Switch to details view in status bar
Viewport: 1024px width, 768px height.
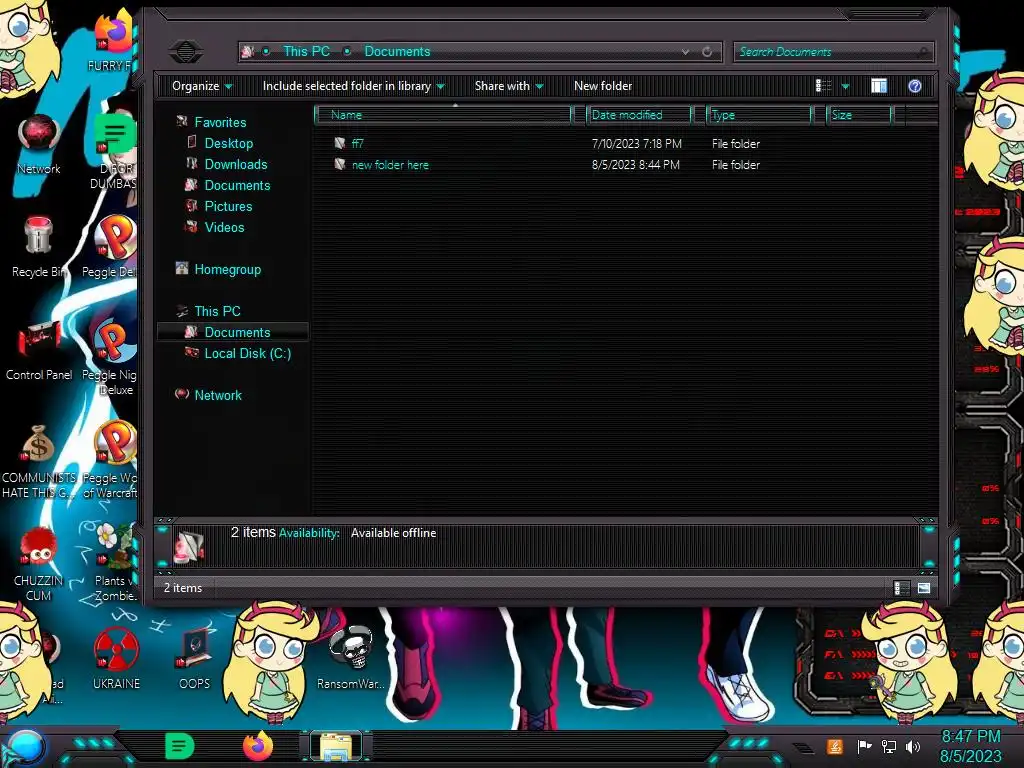click(x=901, y=588)
